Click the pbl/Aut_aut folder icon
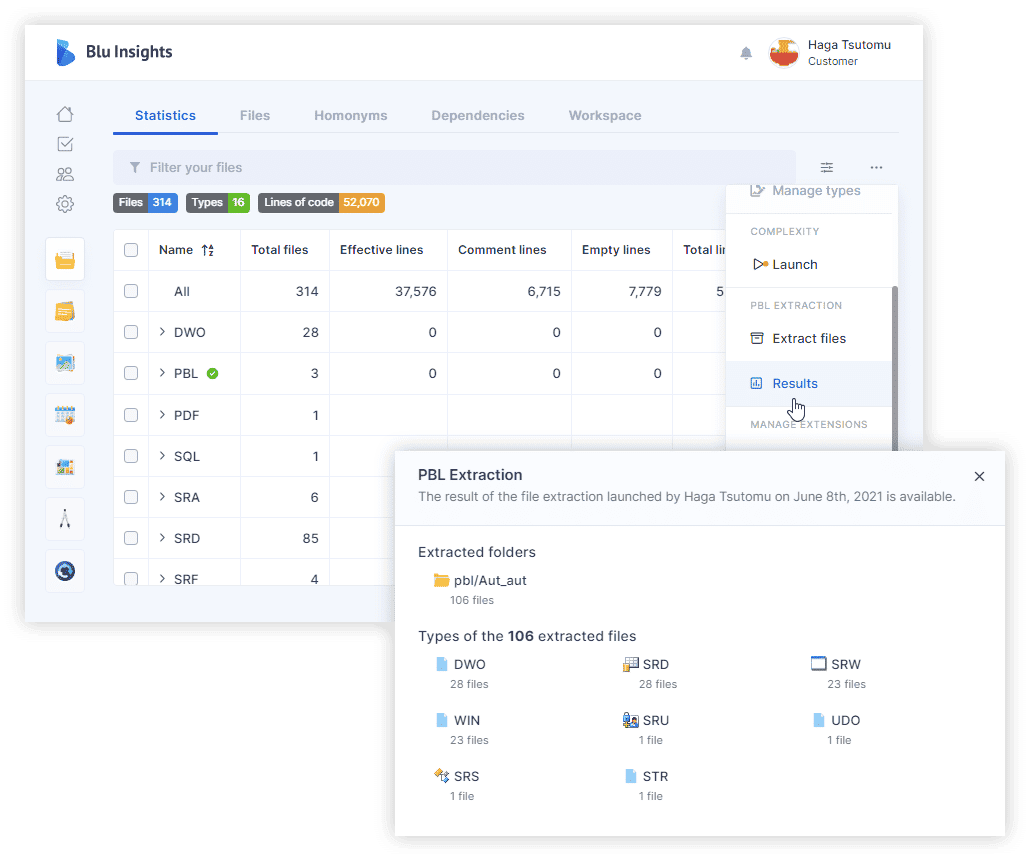The image size is (1030, 861). click(x=441, y=580)
